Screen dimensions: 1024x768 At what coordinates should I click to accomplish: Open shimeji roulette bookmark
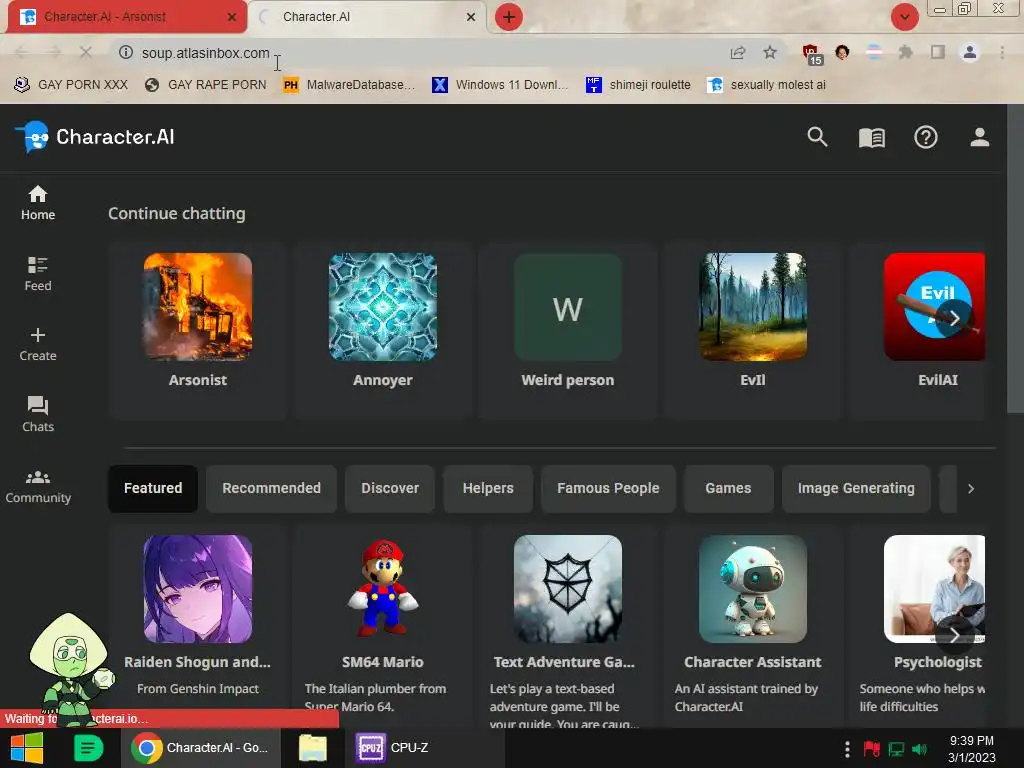click(638, 85)
